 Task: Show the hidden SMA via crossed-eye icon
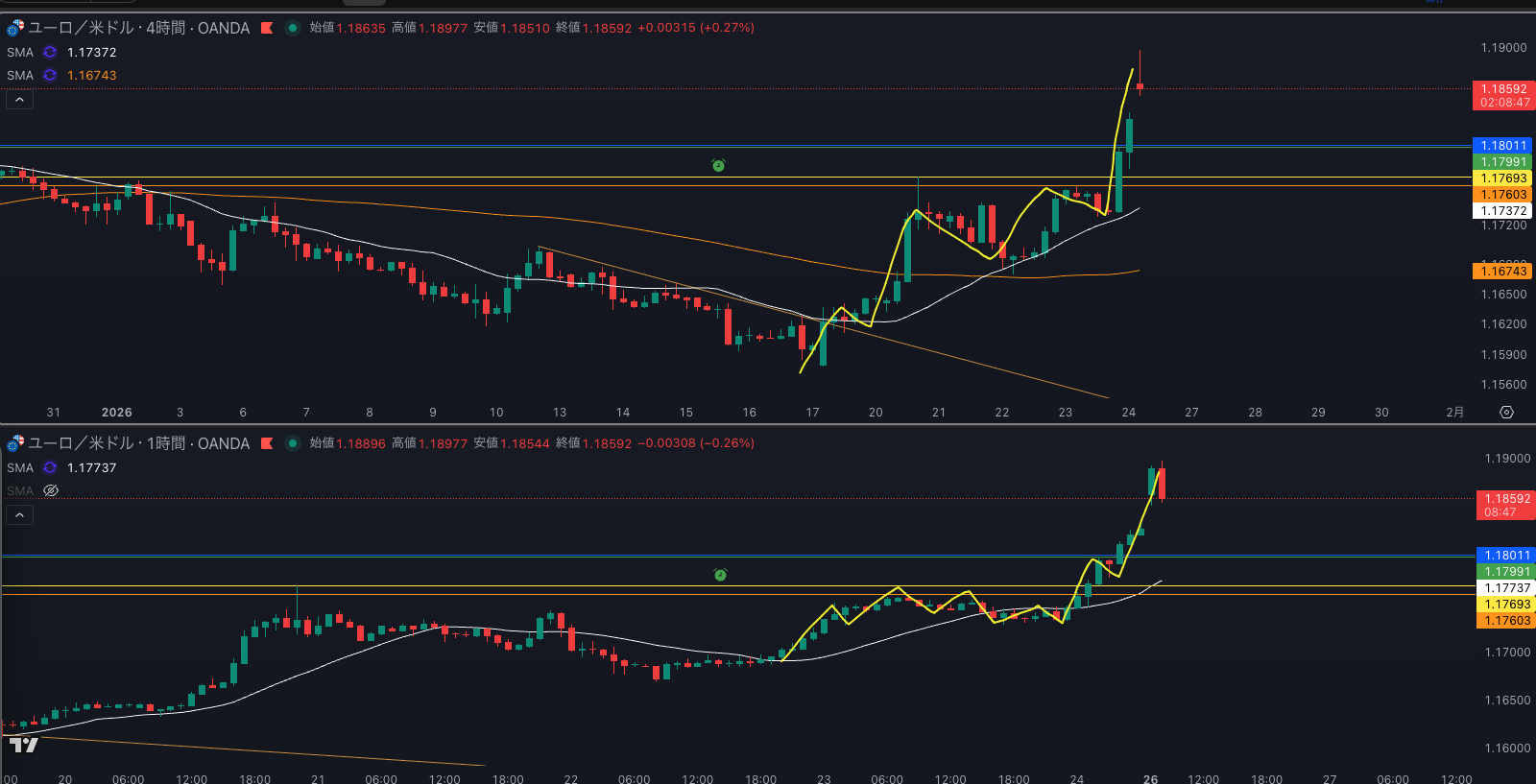coord(51,490)
